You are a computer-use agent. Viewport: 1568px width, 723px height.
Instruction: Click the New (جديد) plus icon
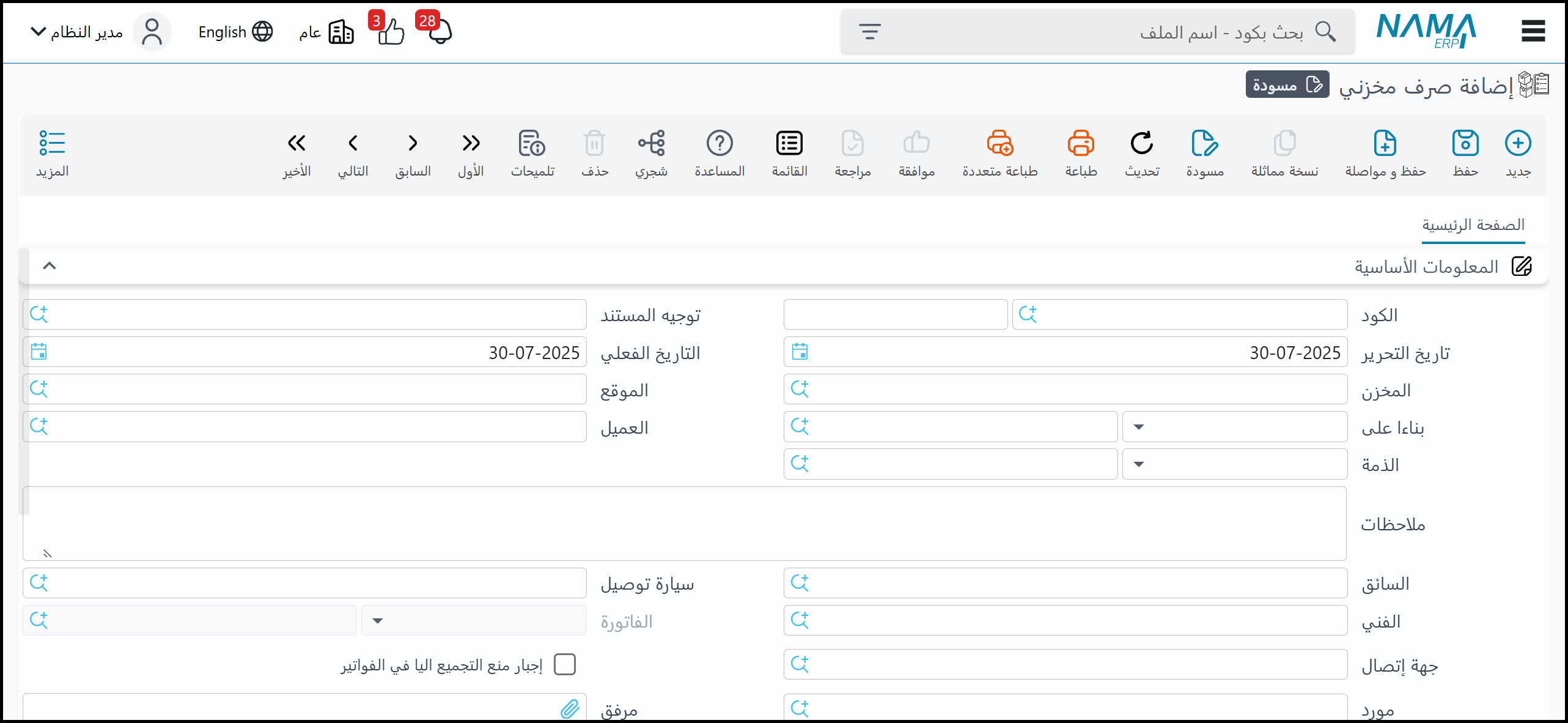point(1517,143)
